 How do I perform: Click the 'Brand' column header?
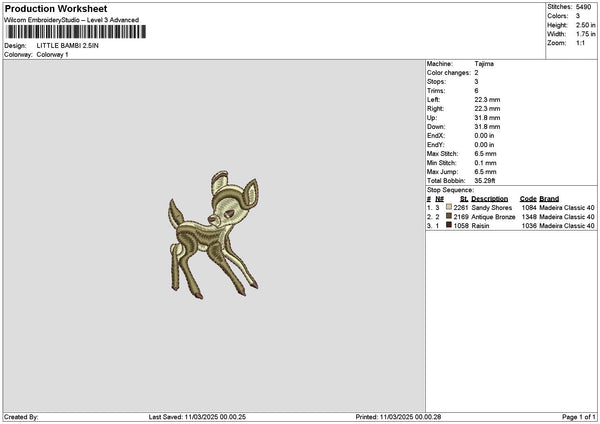click(x=549, y=199)
